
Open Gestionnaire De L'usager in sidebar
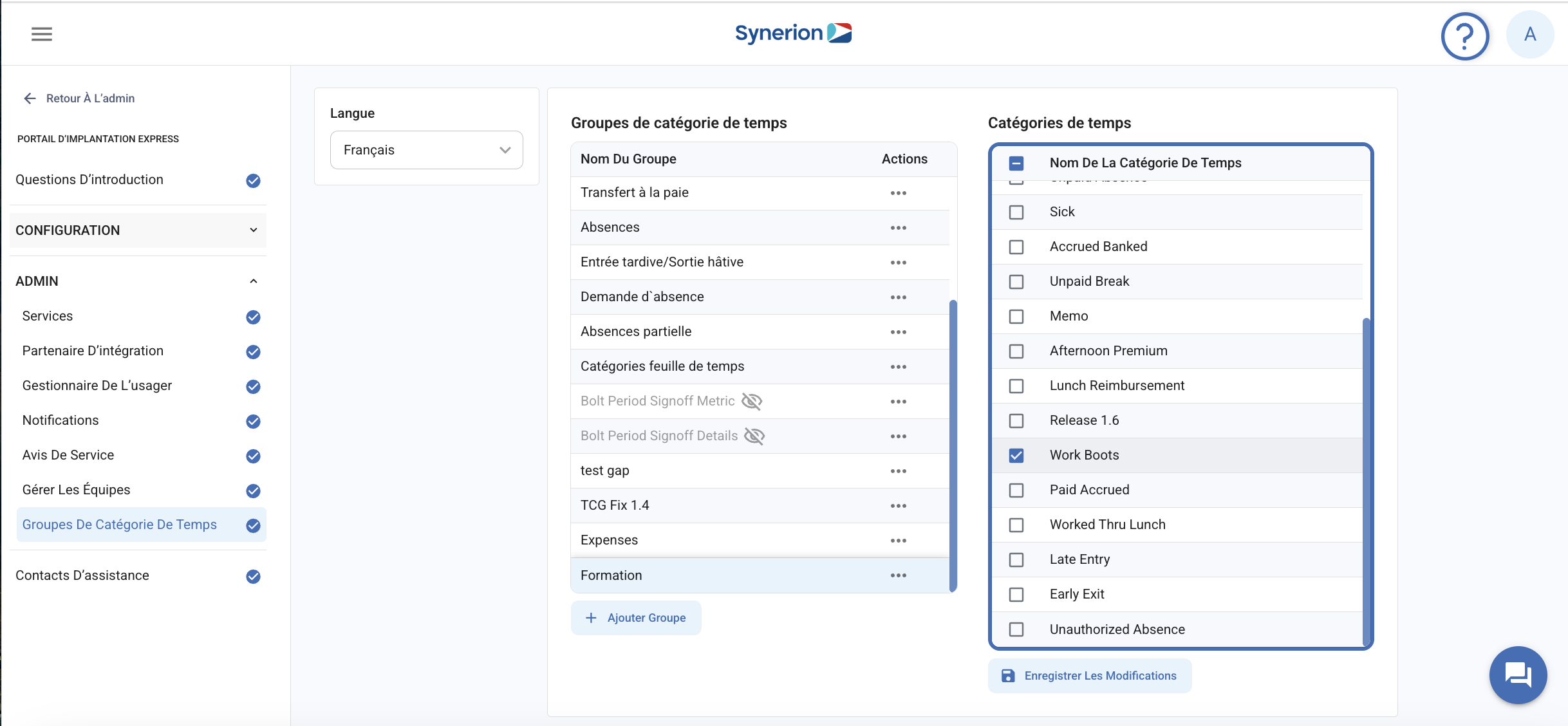click(x=142, y=386)
